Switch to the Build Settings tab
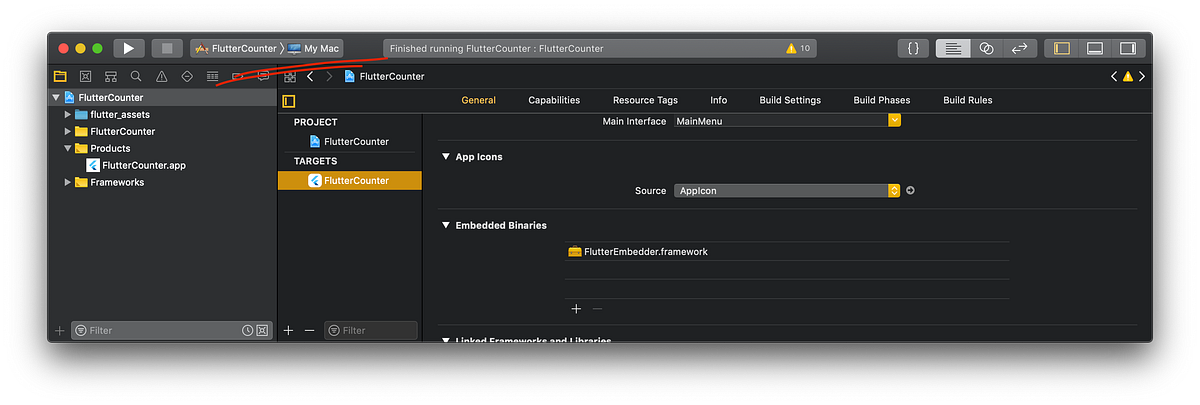1200x405 pixels. [790, 100]
